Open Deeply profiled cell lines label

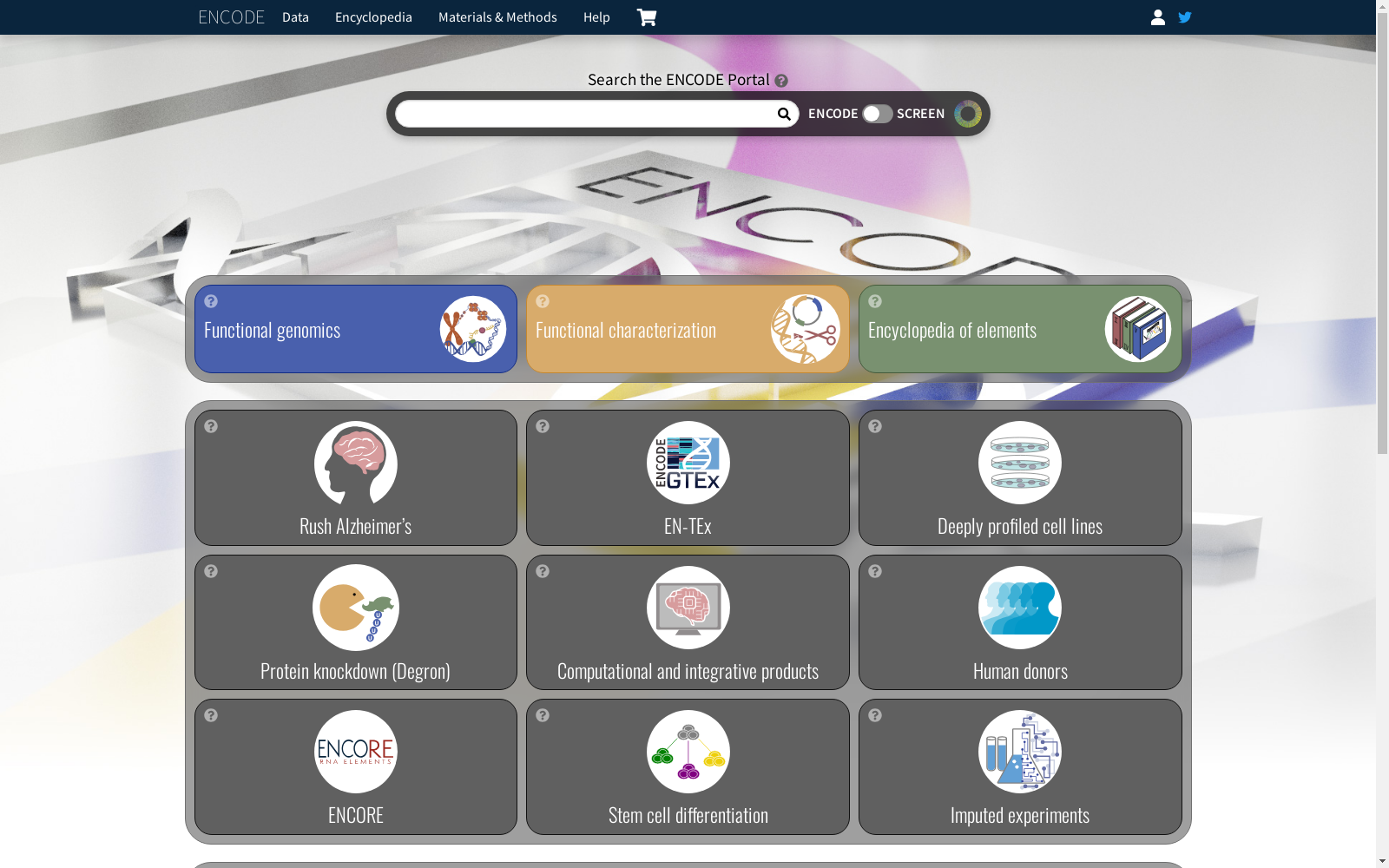click(x=1020, y=526)
